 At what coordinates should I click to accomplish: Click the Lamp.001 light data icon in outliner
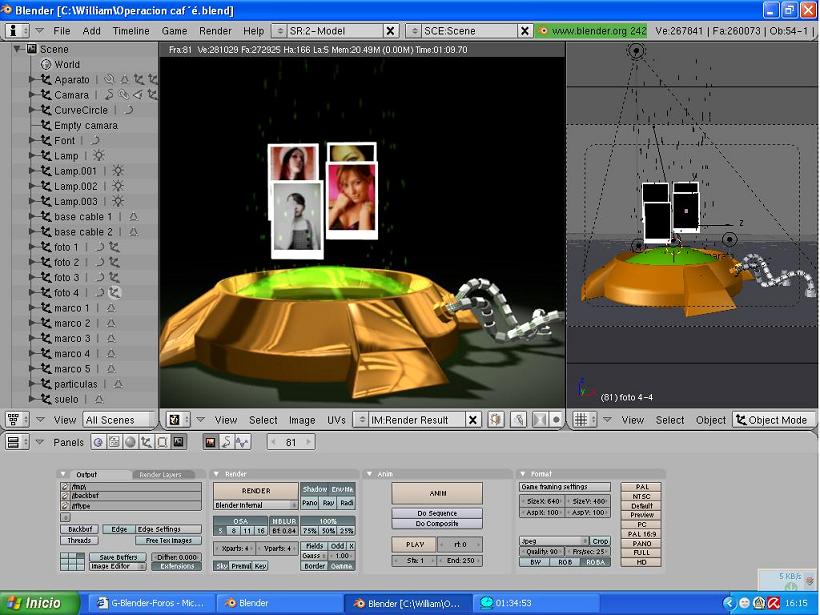coord(118,171)
